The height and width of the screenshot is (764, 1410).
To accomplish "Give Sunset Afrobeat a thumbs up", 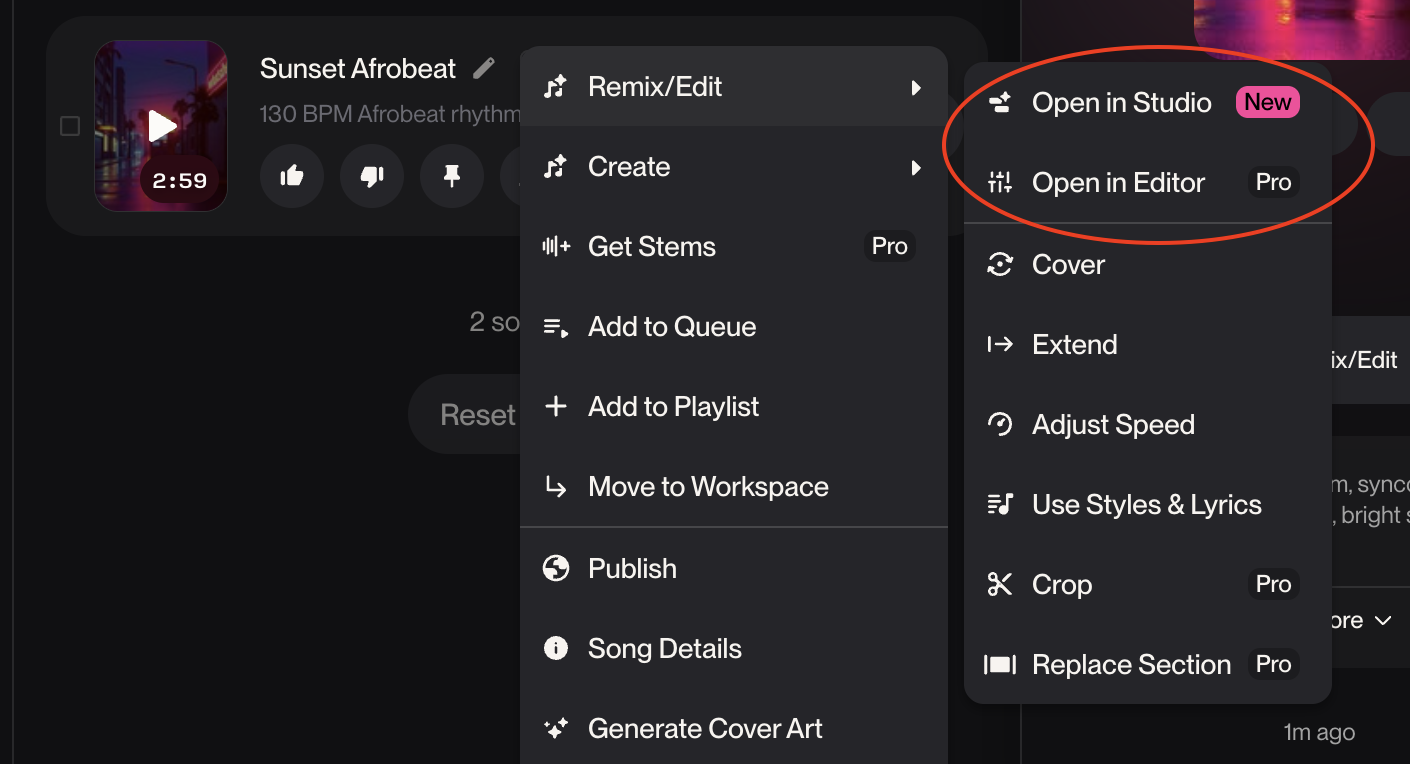I will coord(291,175).
